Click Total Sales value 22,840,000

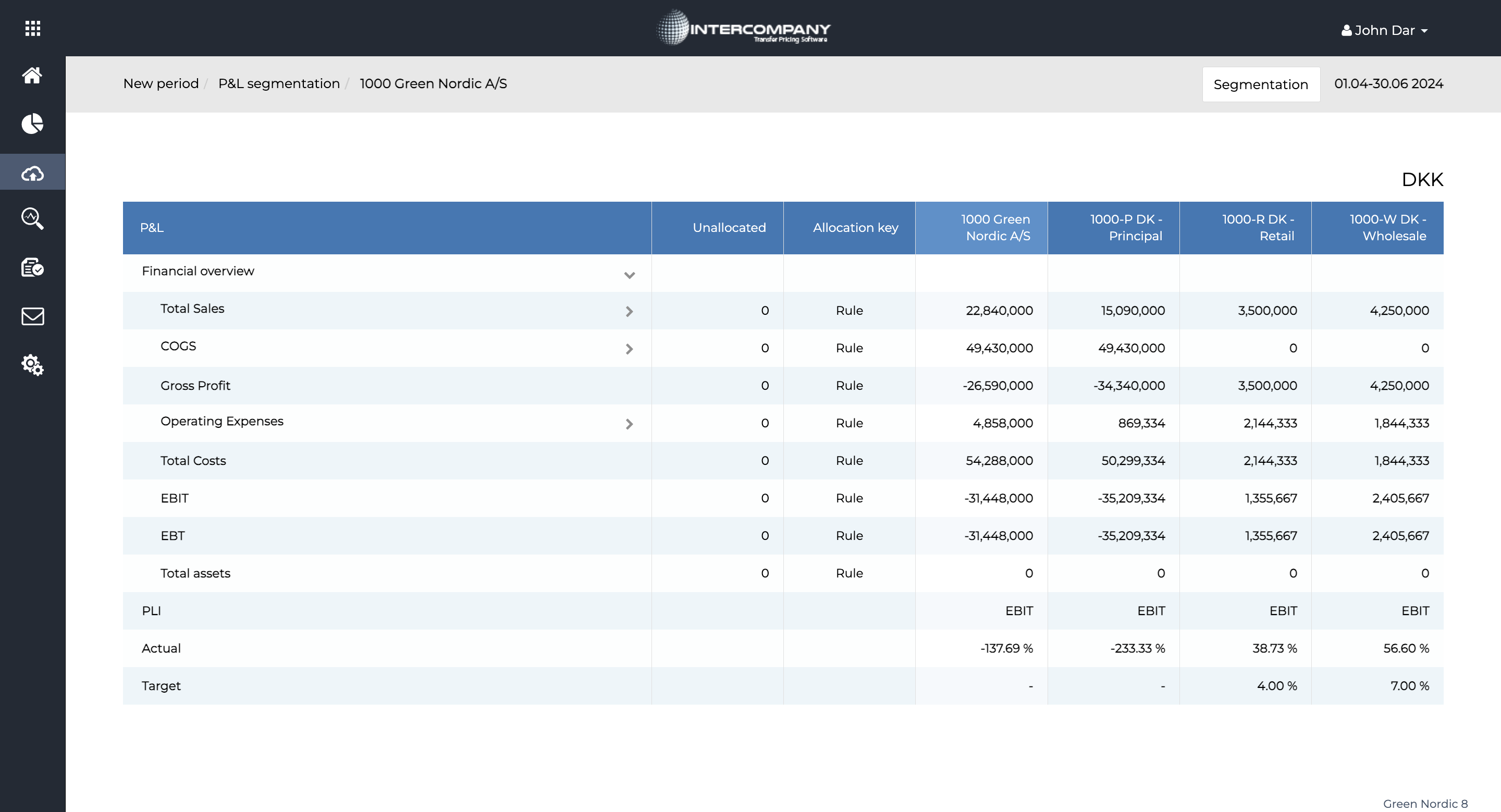[999, 311]
